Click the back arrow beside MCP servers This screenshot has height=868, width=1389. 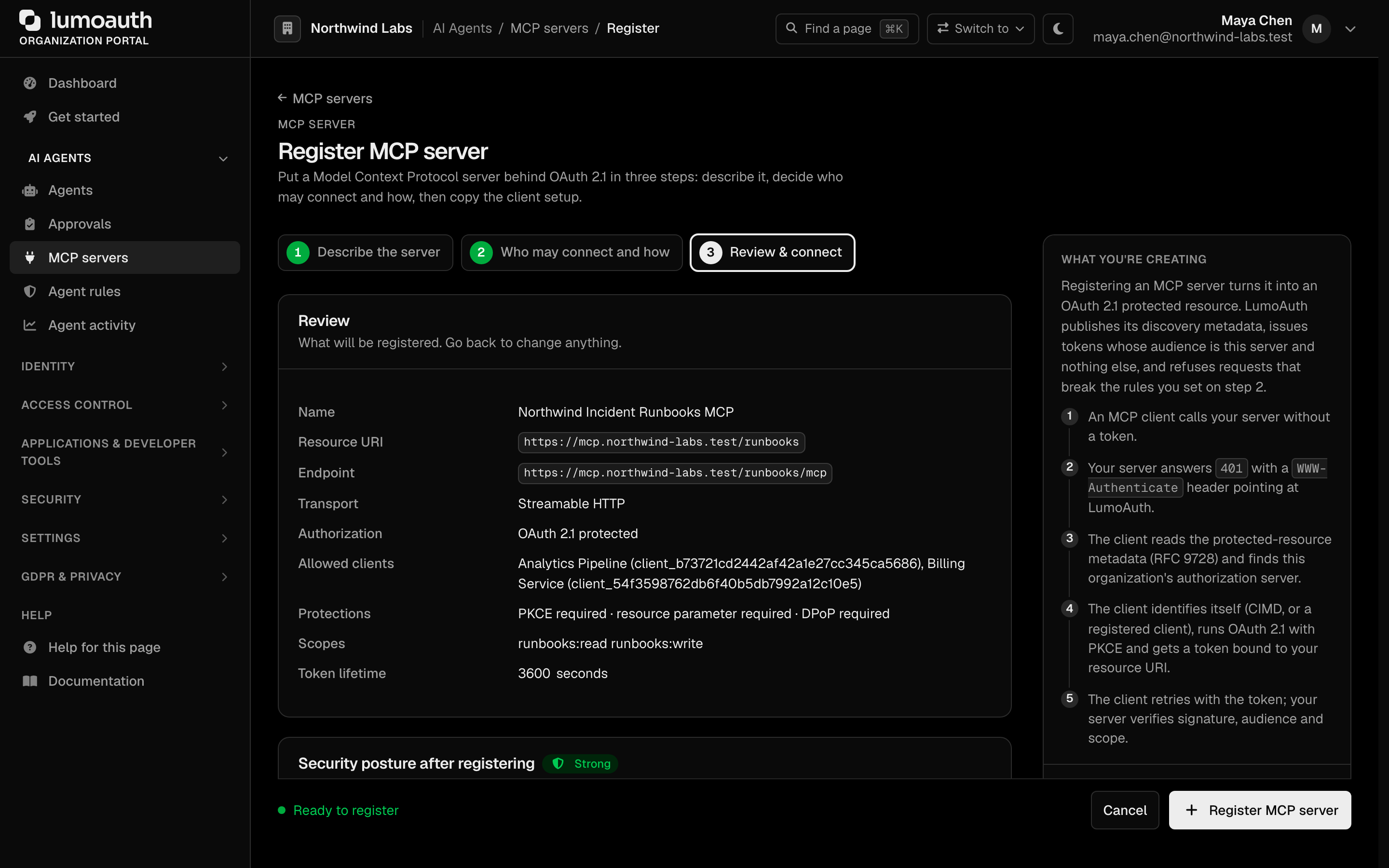pyautogui.click(x=283, y=98)
